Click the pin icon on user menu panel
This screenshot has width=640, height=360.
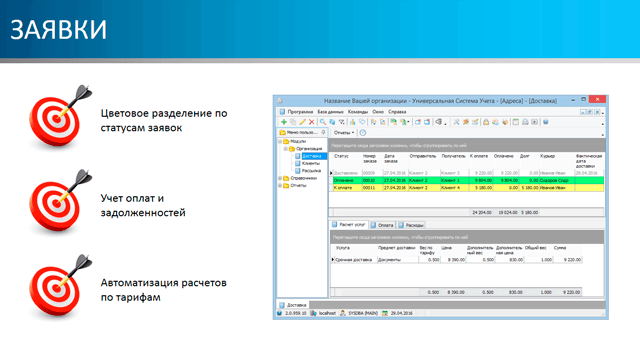pyautogui.click(x=323, y=132)
